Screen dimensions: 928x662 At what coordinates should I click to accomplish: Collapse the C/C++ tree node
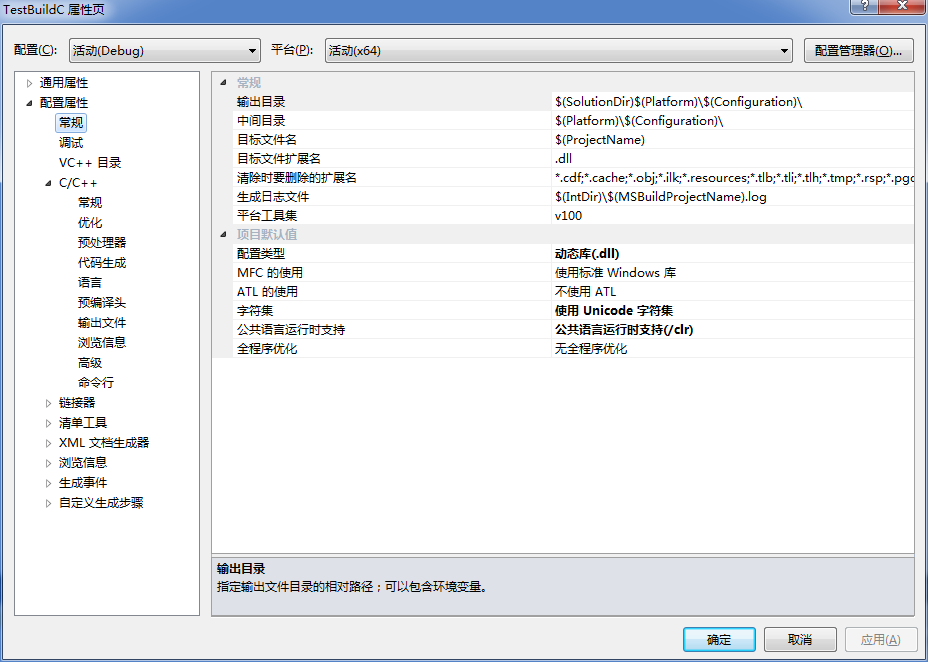click(x=49, y=183)
